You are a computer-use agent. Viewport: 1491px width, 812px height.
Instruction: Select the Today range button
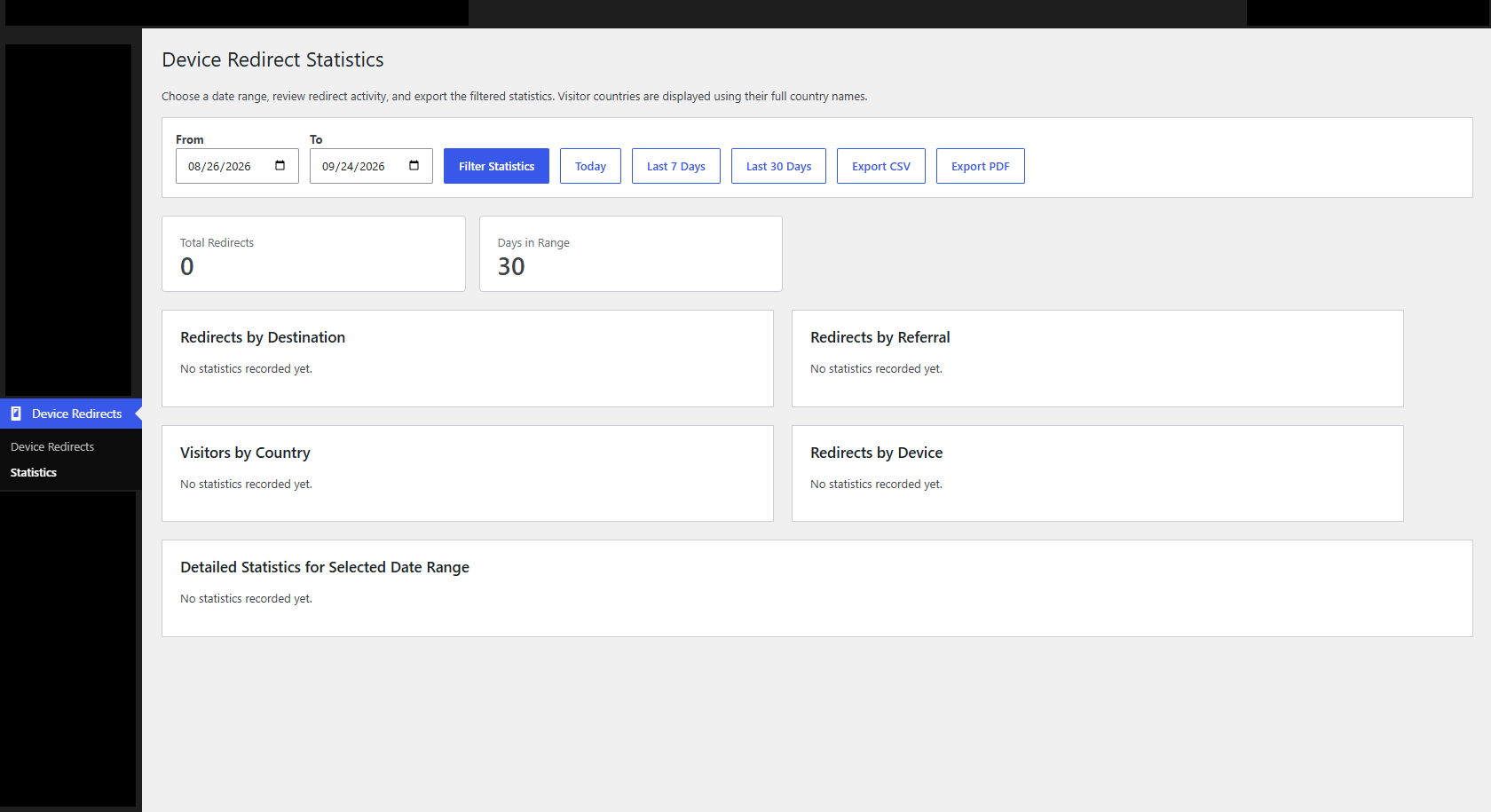point(590,166)
